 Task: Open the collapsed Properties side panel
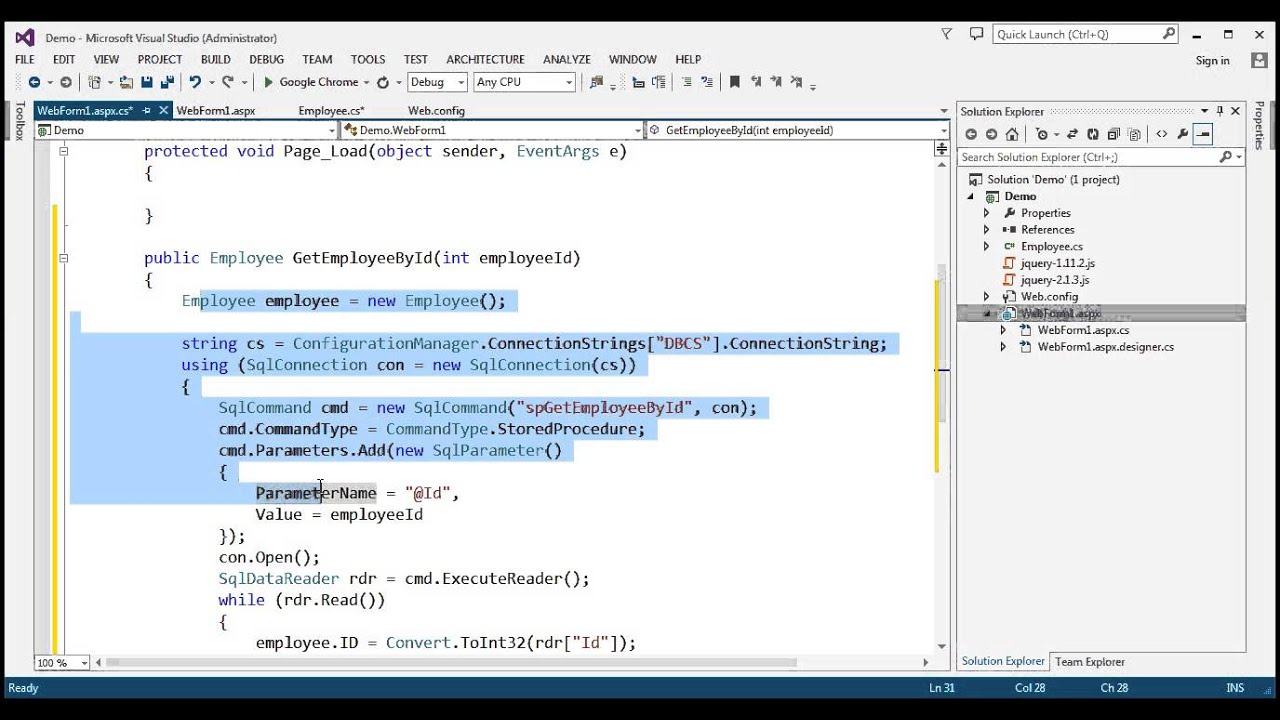(1259, 126)
